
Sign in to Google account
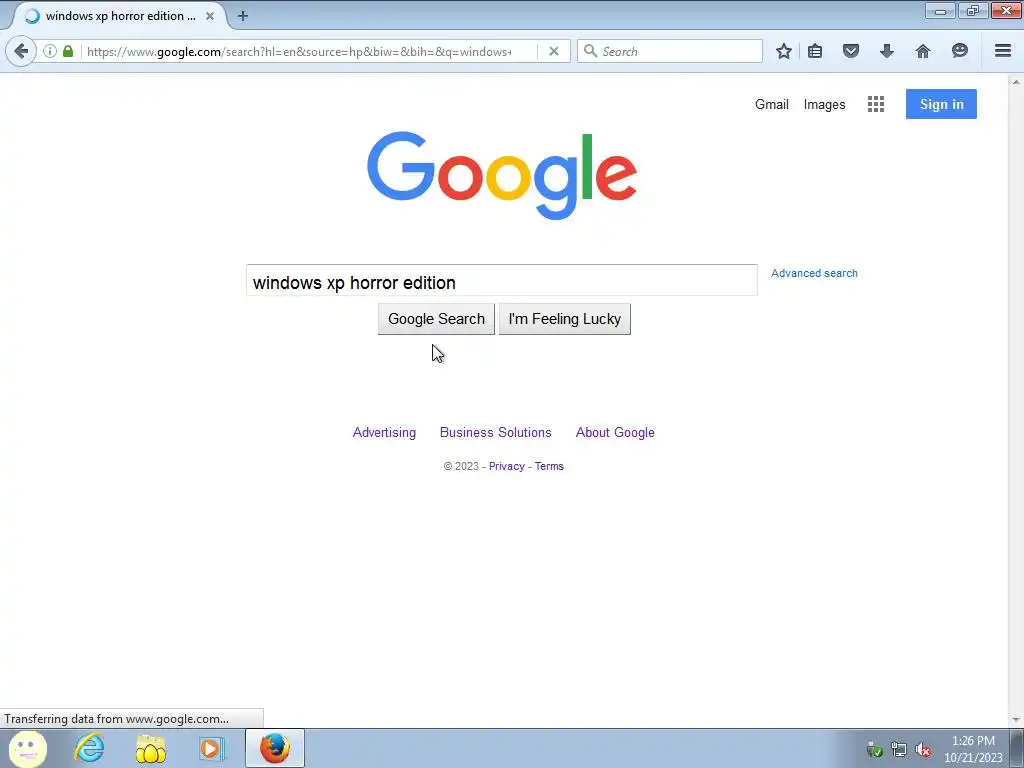point(941,104)
